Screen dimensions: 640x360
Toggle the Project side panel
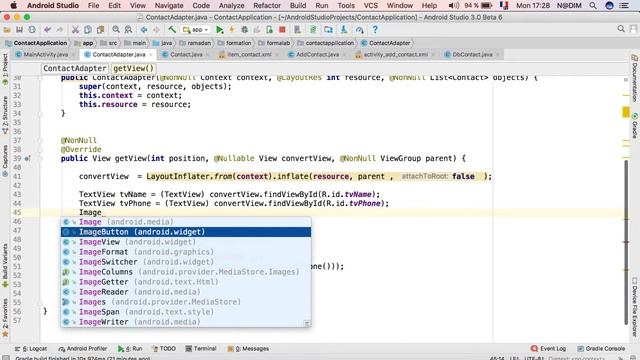(x=5, y=69)
